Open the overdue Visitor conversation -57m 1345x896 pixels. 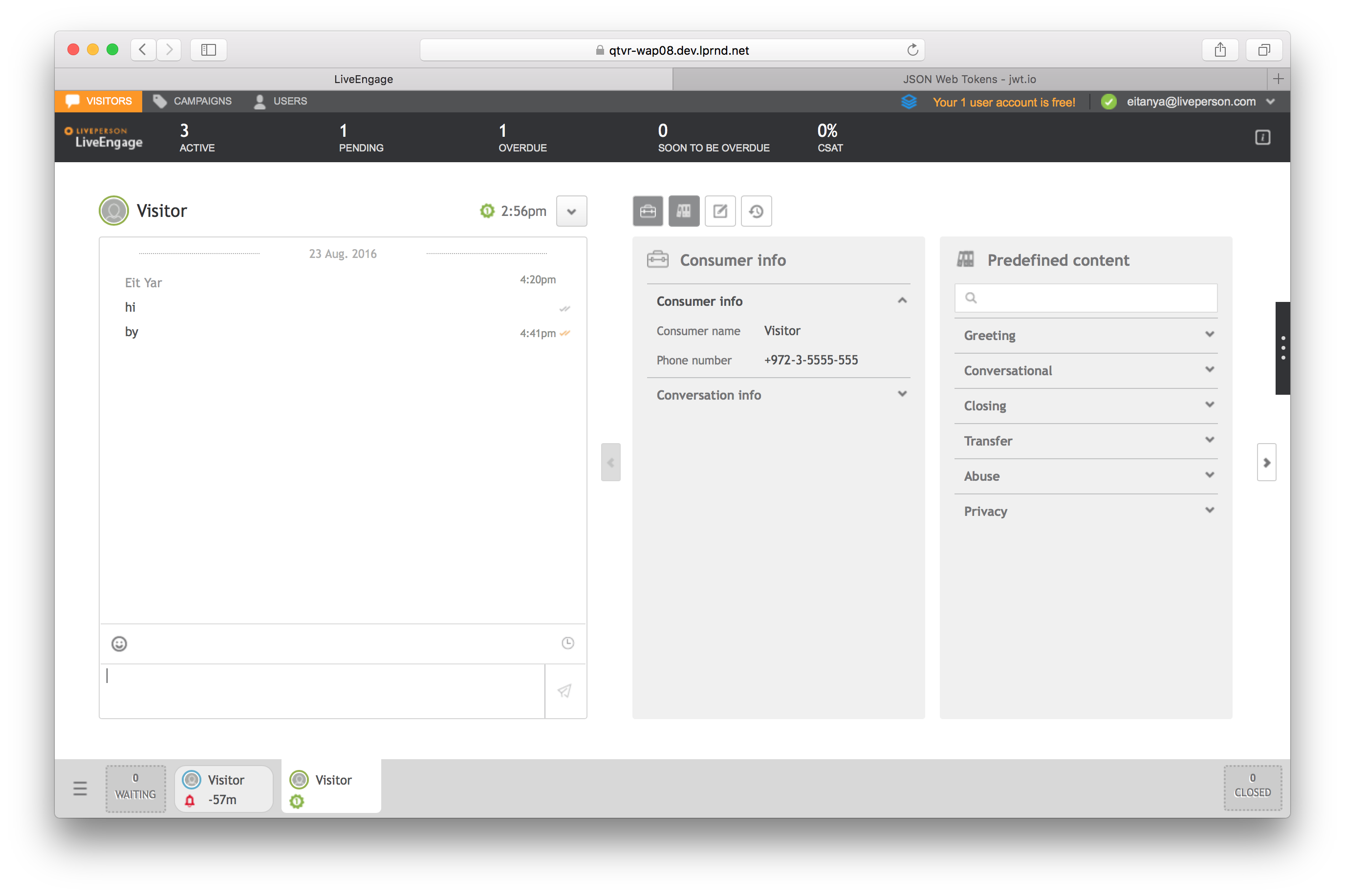[223, 789]
